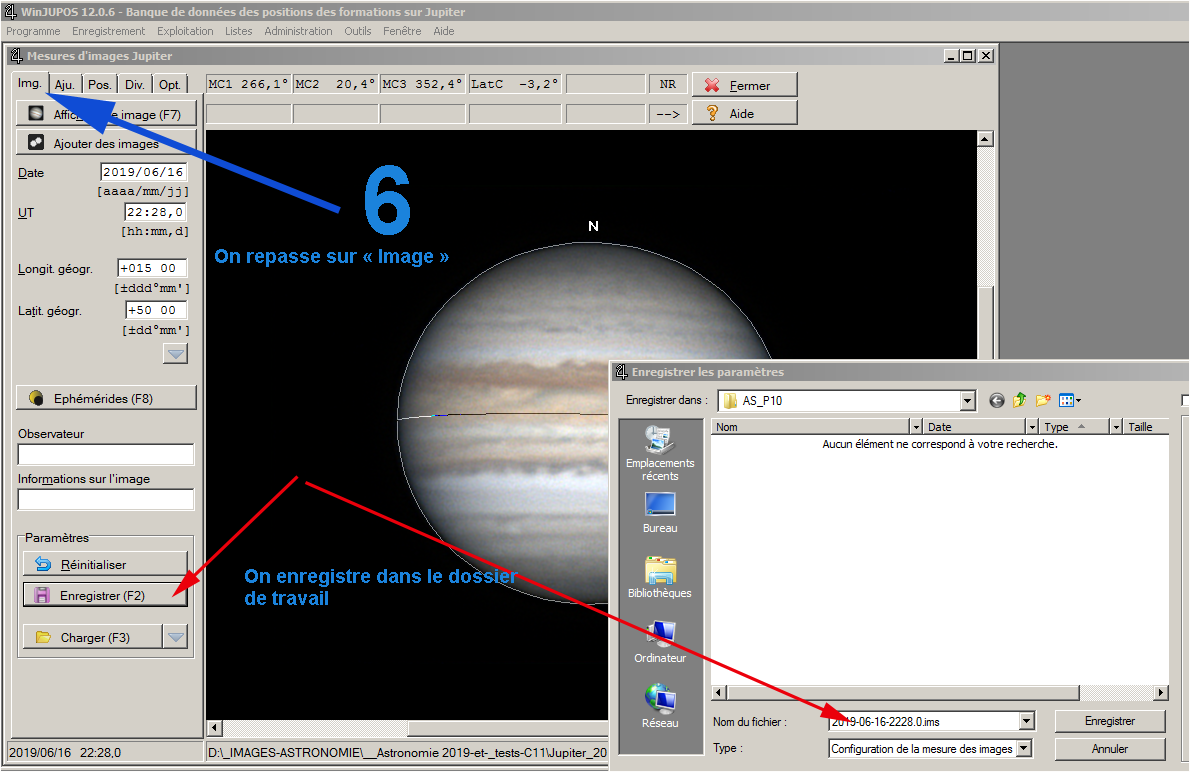The width and height of the screenshot is (1190, 772).
Task: Expand the Charger dropdown arrow
Action: 175,637
